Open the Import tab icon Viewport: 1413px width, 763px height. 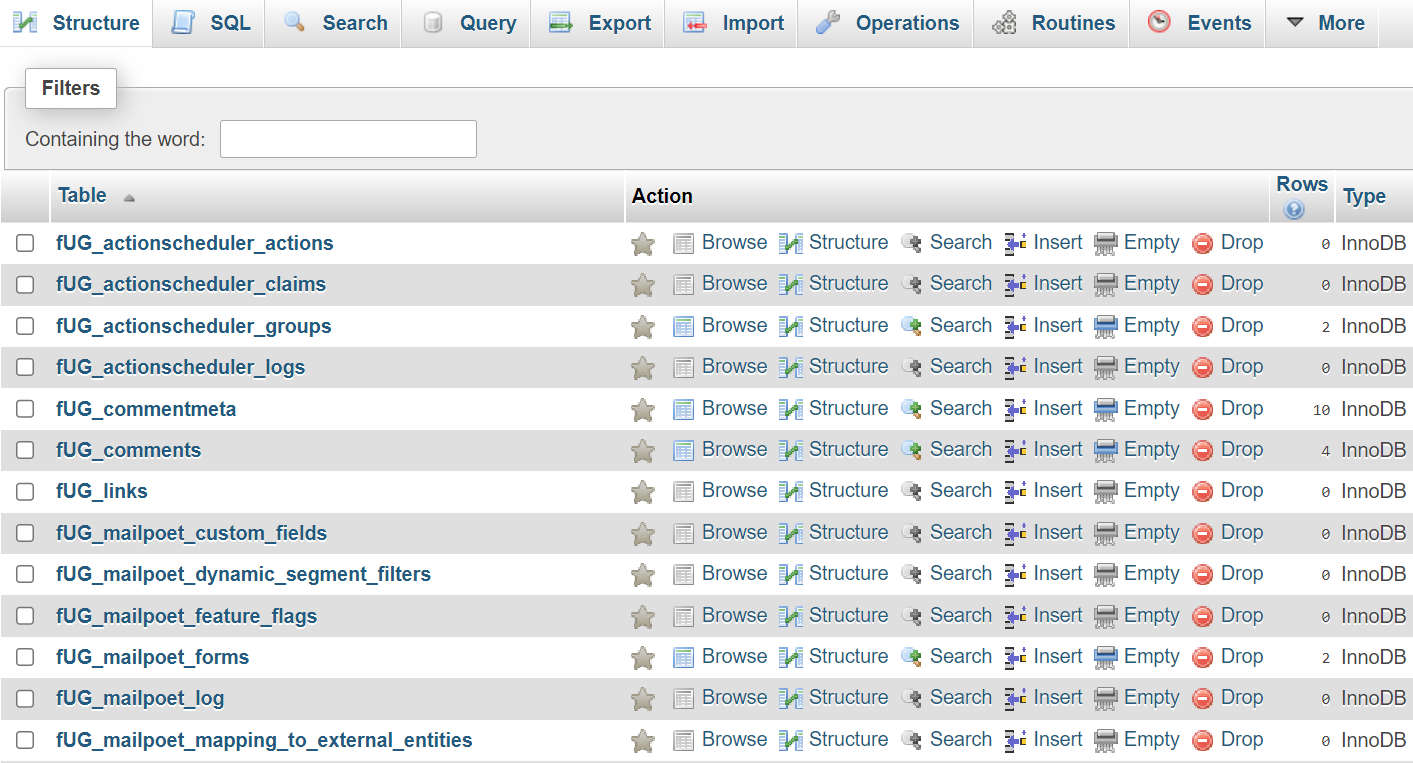[695, 22]
